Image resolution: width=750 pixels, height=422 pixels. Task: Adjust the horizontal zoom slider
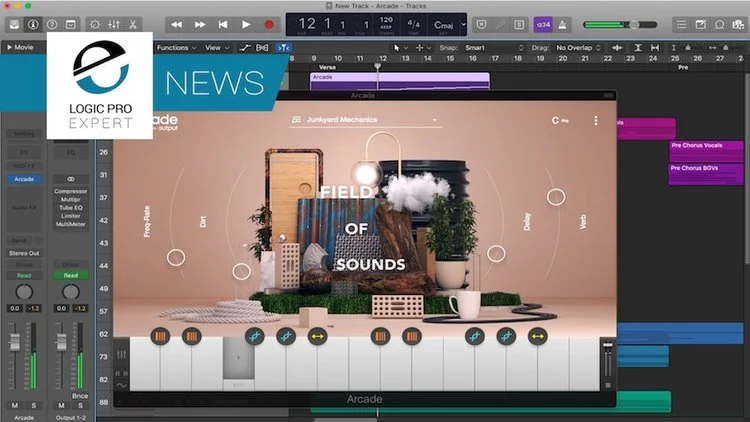pos(725,48)
